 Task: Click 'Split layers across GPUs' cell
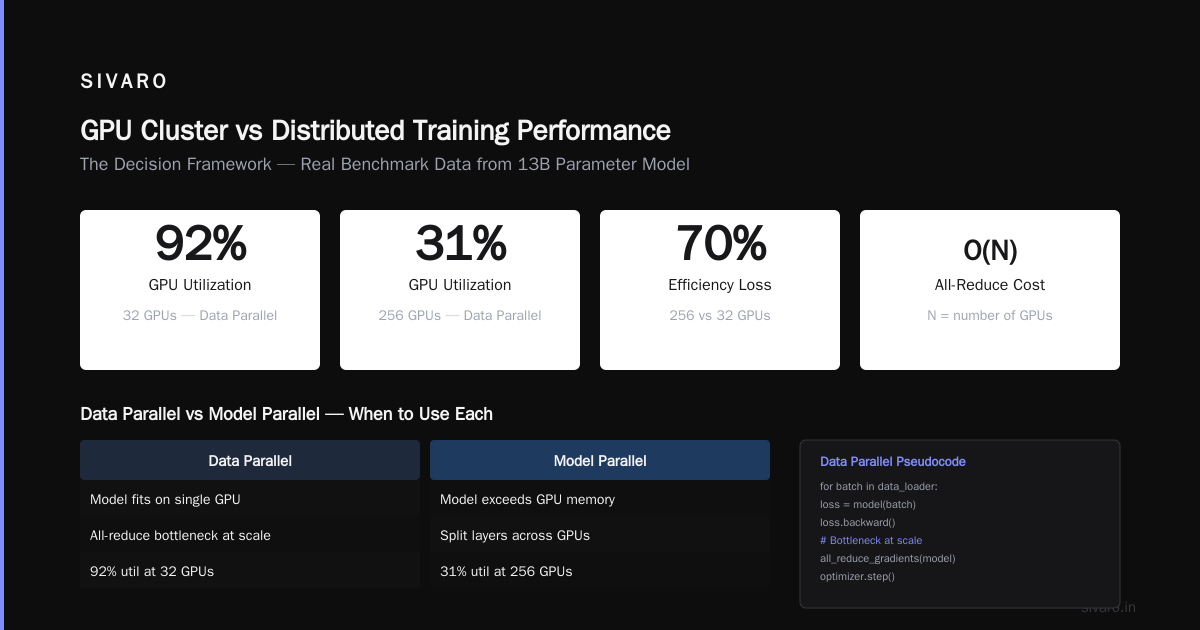600,535
